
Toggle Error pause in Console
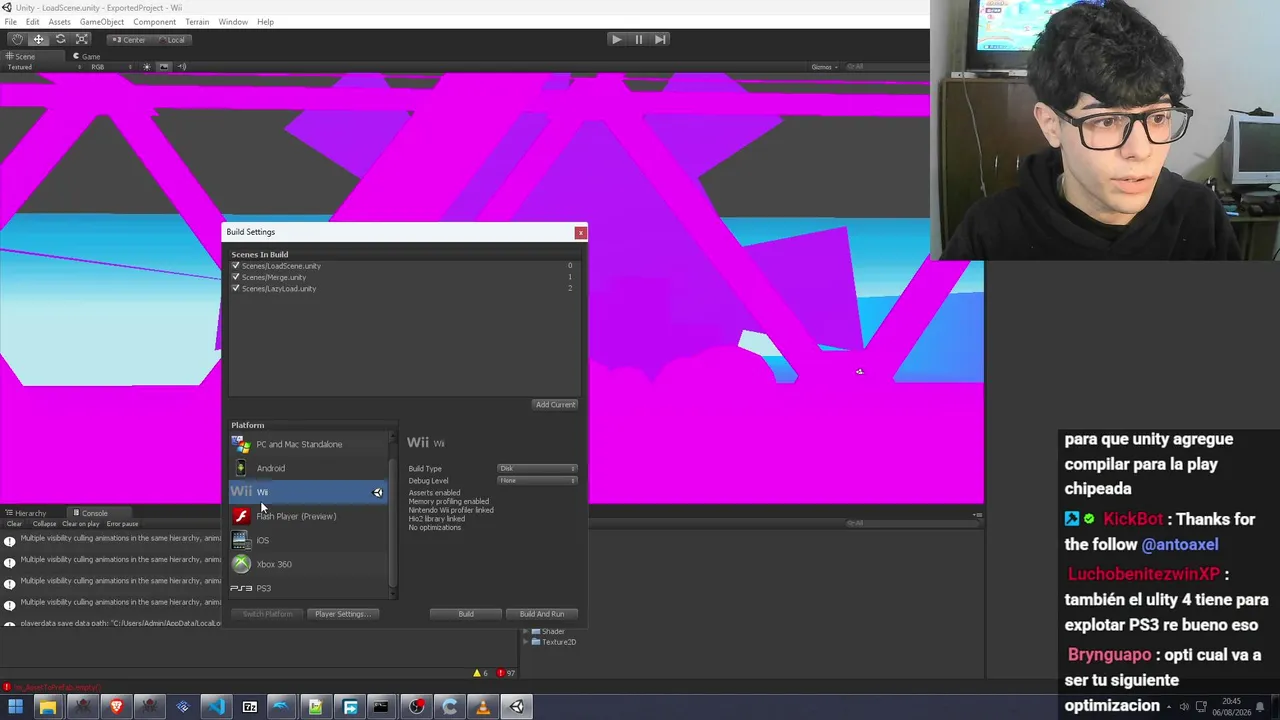[x=122, y=524]
